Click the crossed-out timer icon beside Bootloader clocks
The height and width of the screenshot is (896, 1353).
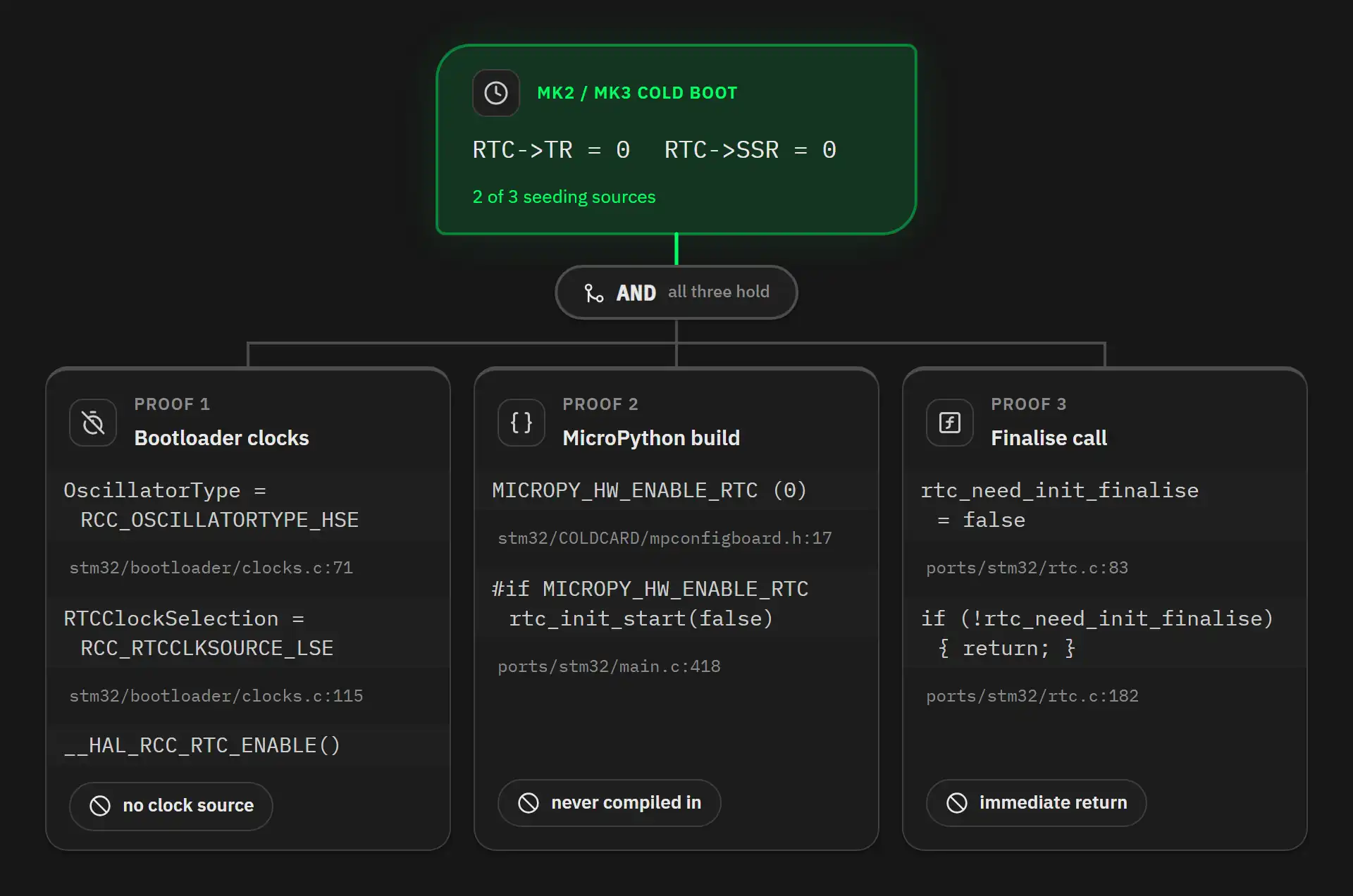coord(93,423)
